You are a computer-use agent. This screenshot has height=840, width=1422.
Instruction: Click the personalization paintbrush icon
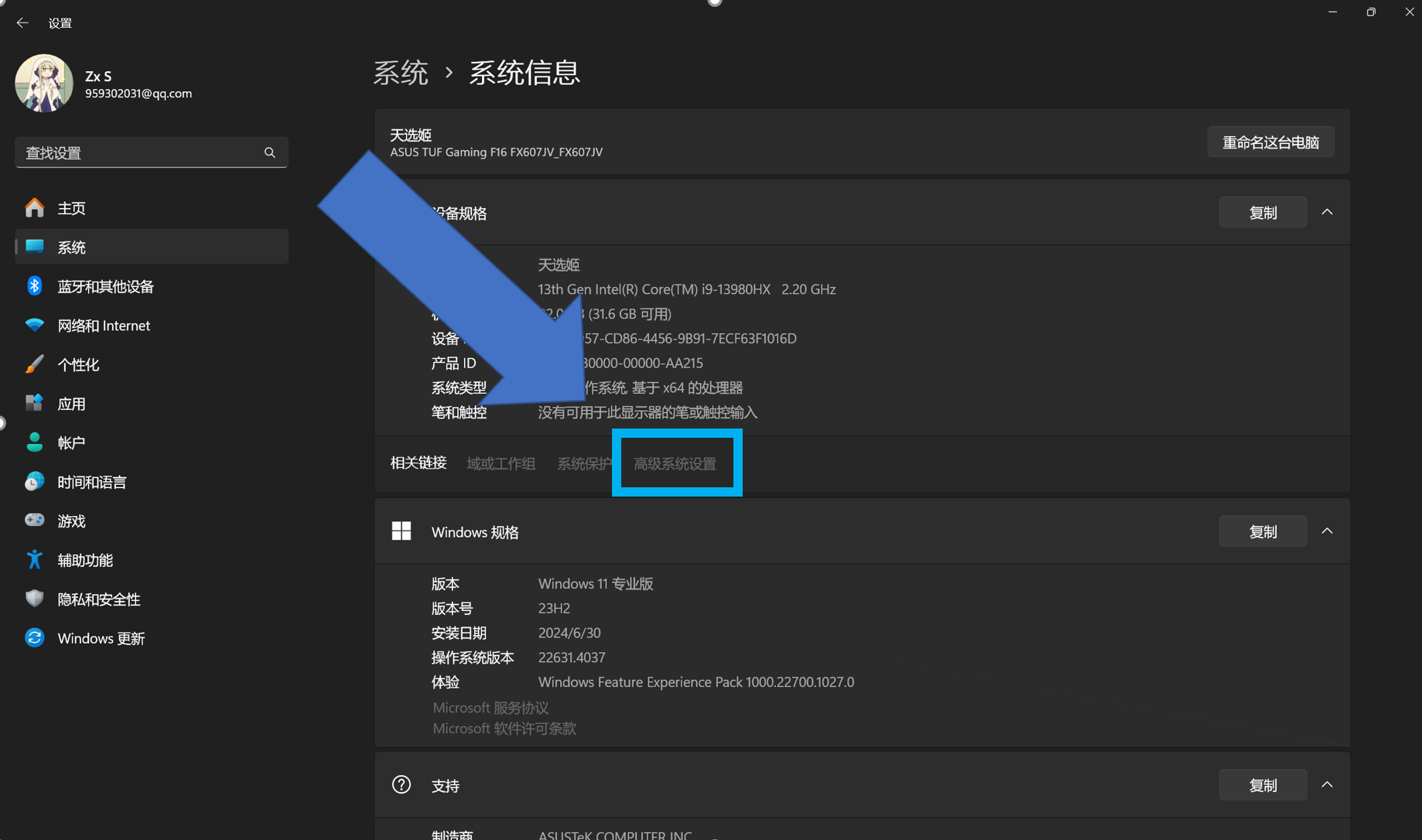[x=34, y=364]
